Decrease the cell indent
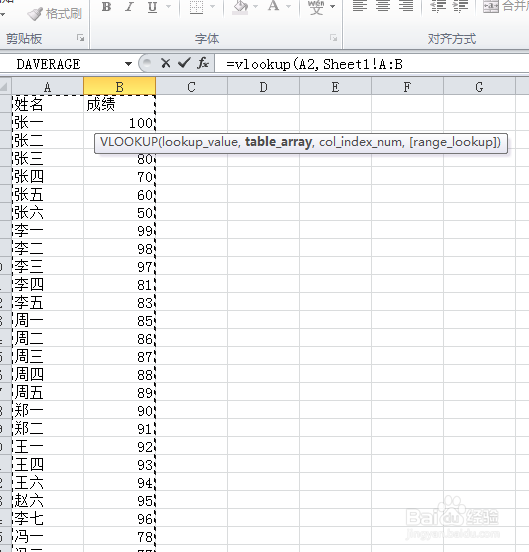Viewport: 529px width, 552px height. point(439,6)
